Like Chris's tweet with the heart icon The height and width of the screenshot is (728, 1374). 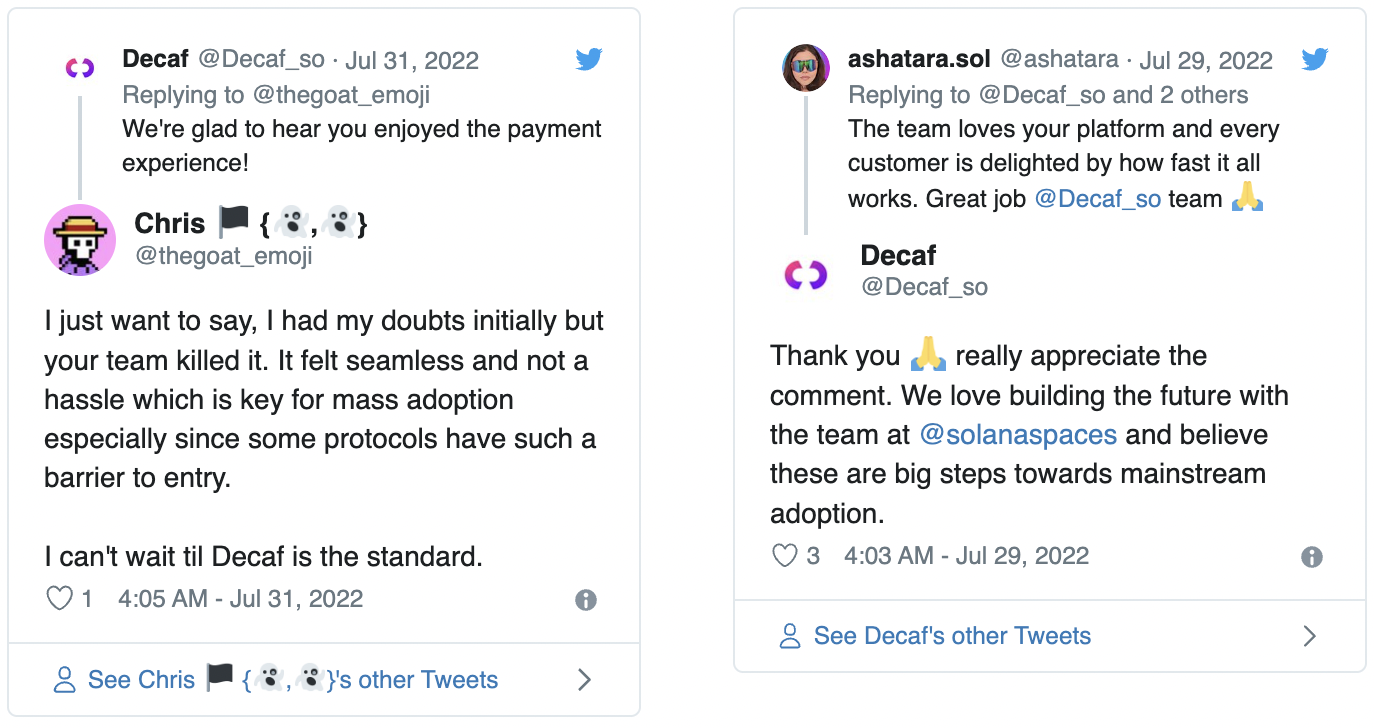coord(61,599)
